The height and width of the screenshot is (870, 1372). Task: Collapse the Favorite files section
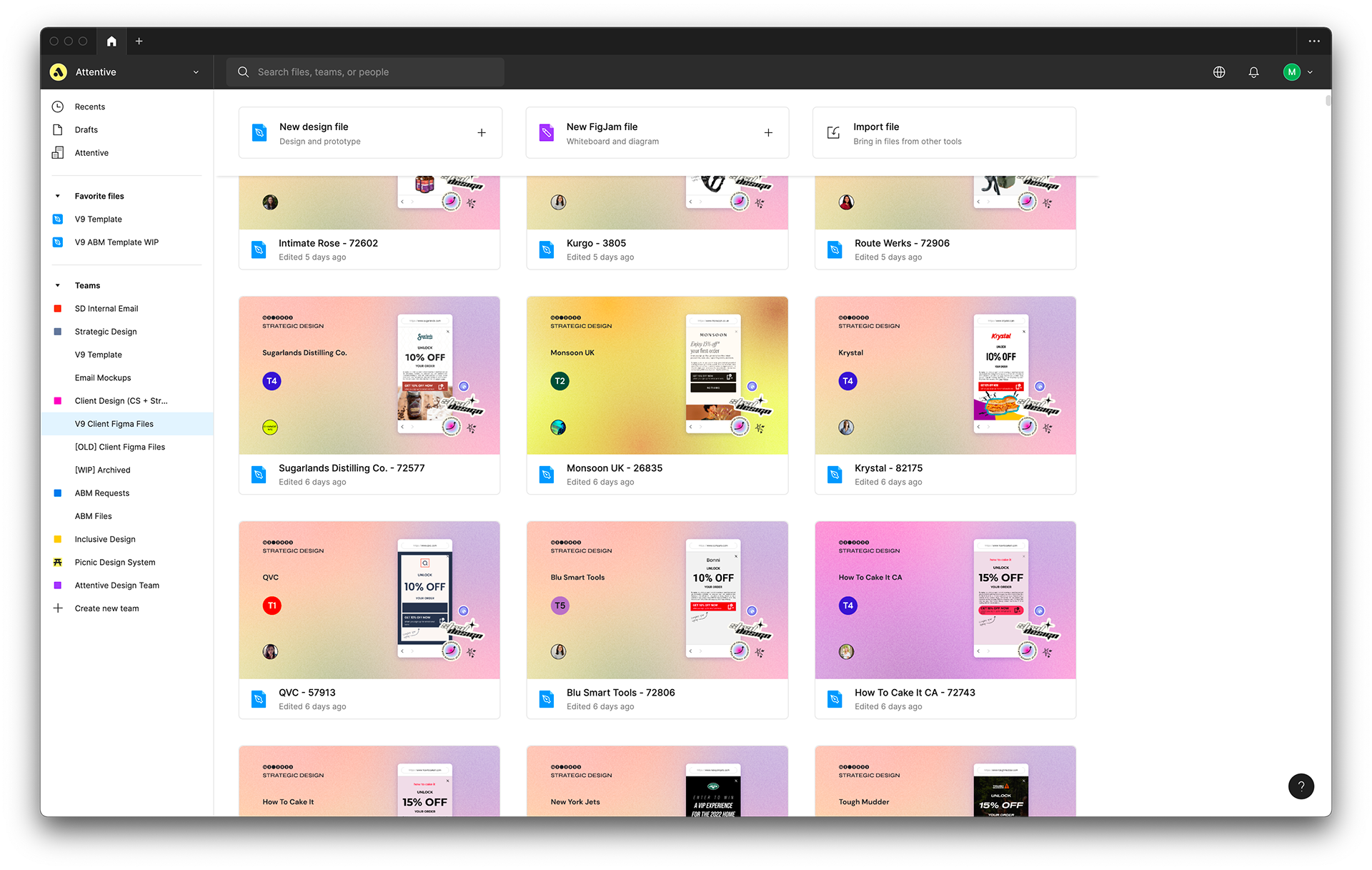pyautogui.click(x=58, y=196)
